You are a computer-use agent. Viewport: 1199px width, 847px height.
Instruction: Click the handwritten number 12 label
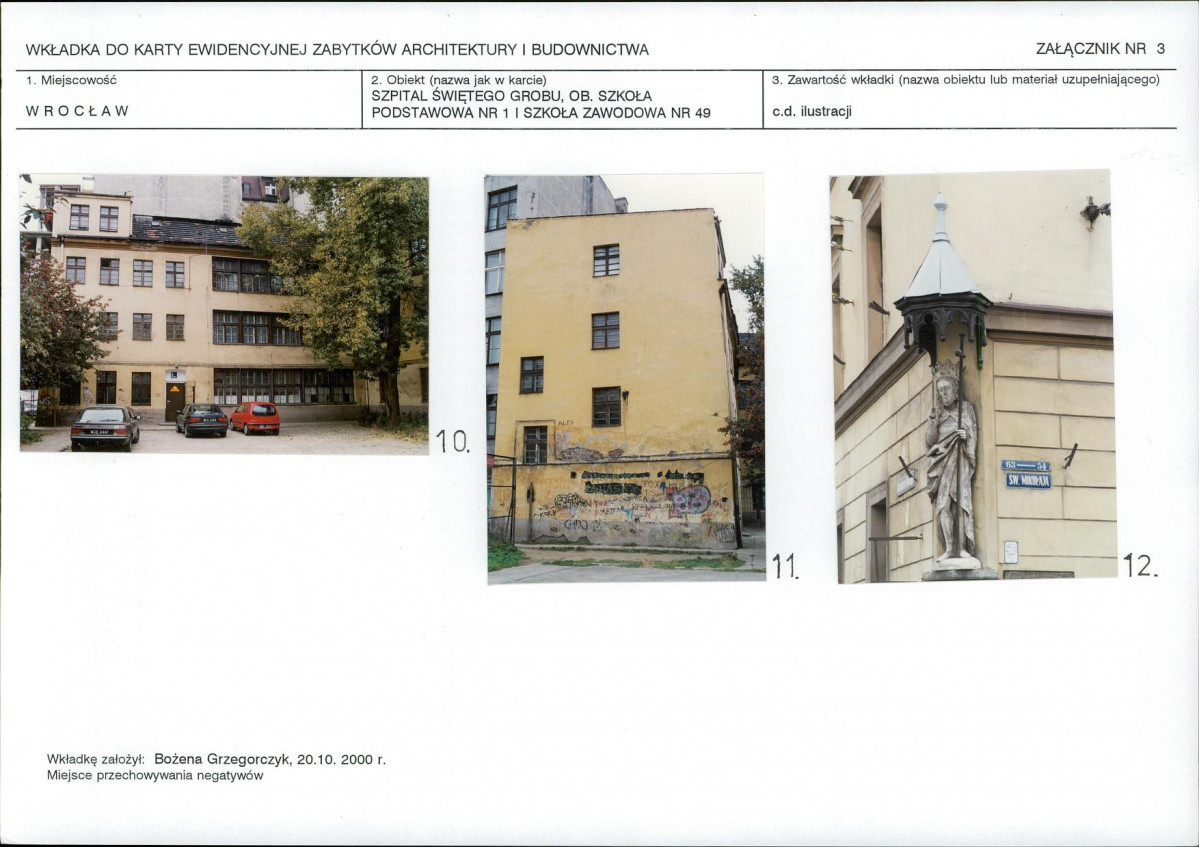pos(1140,565)
